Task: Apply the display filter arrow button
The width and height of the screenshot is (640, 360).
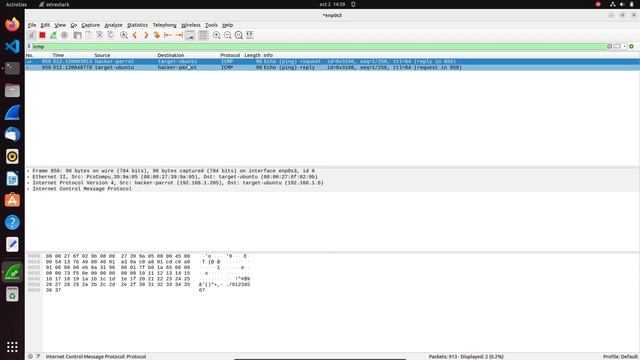Action: point(617,47)
